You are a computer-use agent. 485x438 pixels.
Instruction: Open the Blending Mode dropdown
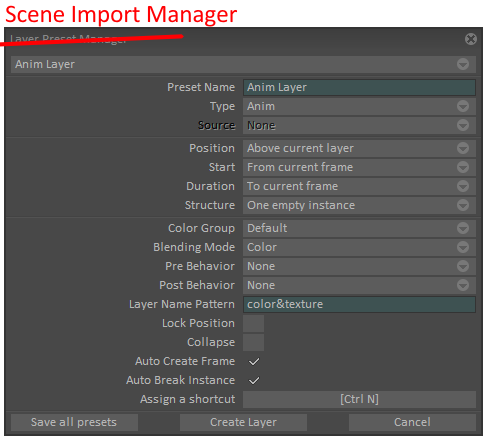(359, 247)
